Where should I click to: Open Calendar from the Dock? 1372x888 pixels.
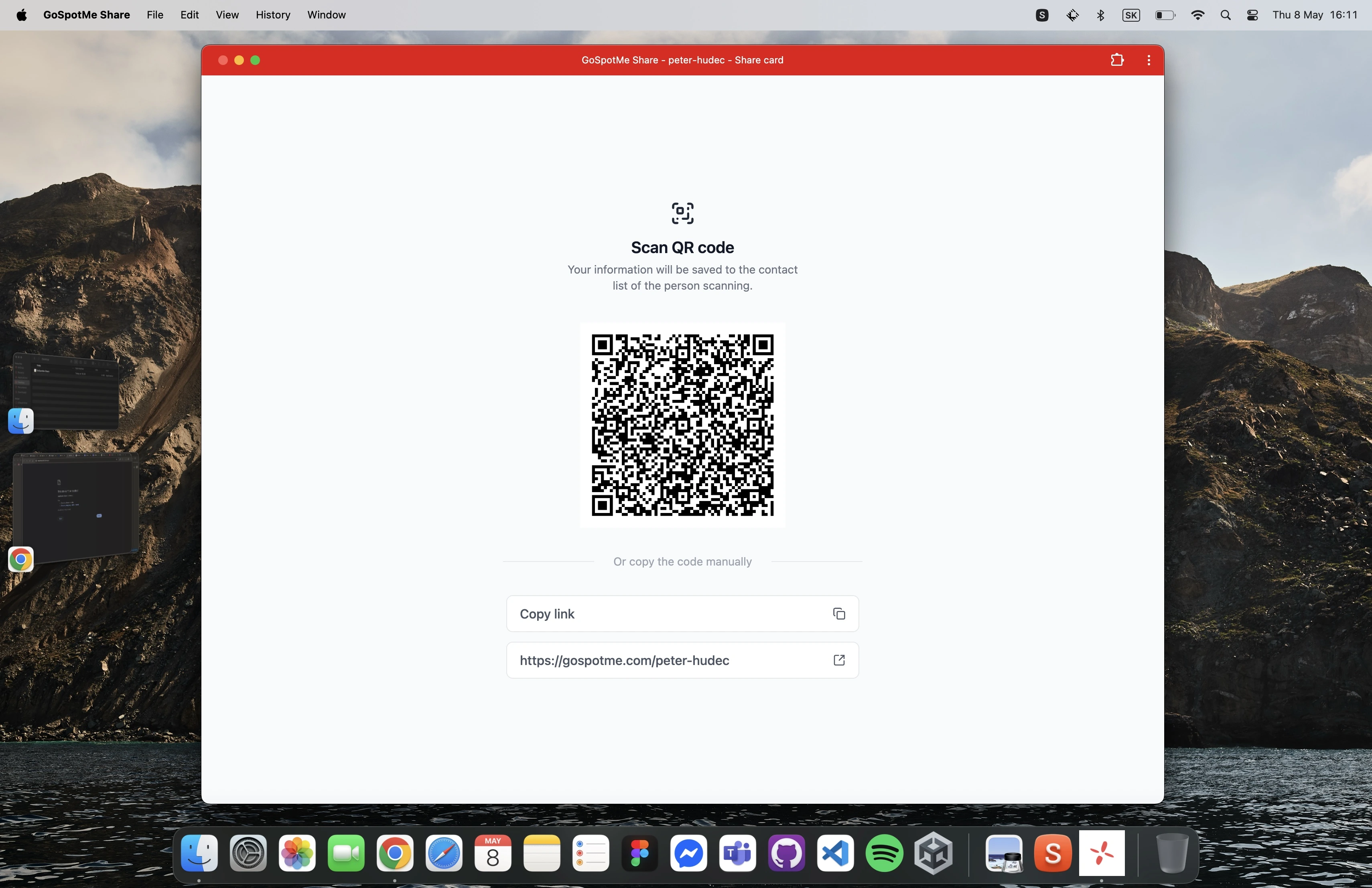tap(493, 853)
